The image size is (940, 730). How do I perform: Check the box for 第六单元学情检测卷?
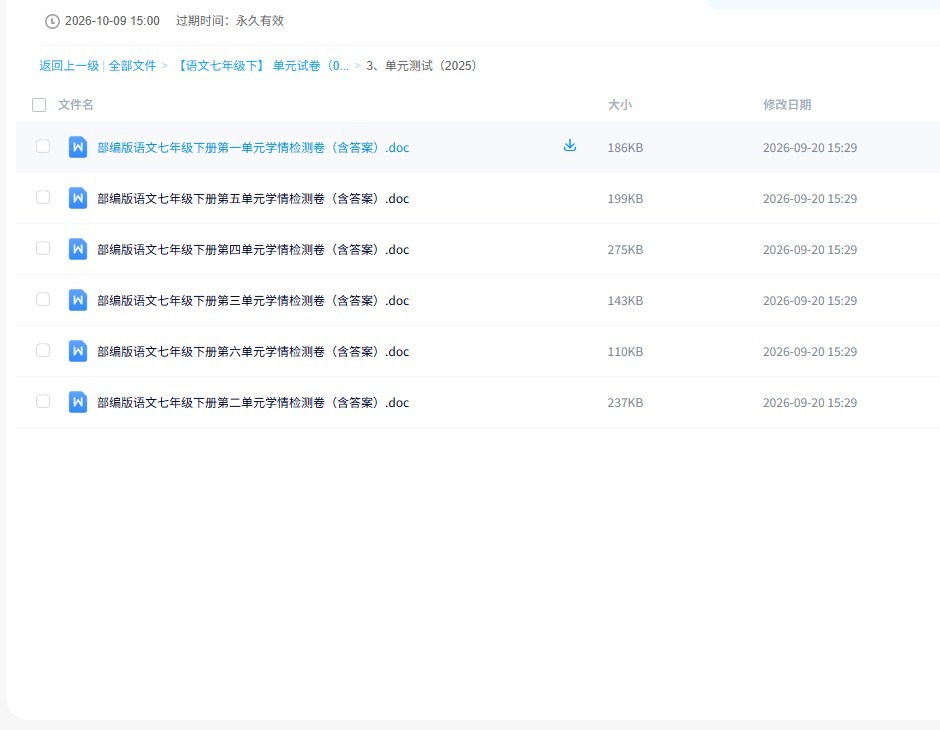43,350
